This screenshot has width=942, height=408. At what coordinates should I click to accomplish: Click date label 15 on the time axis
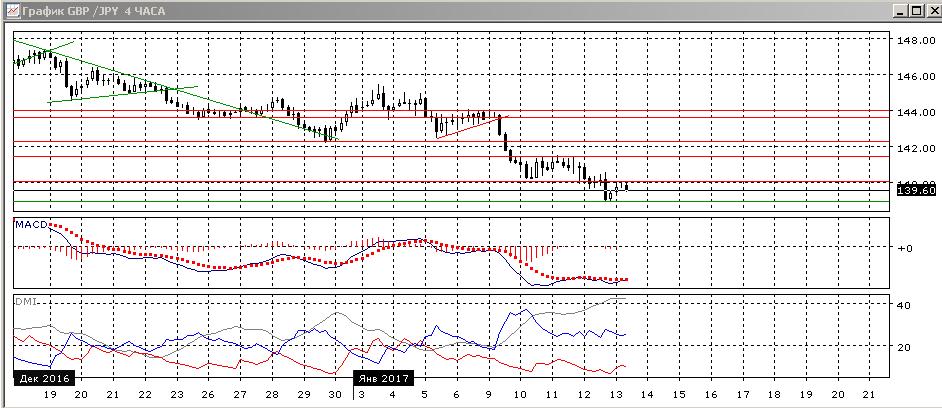tap(679, 395)
